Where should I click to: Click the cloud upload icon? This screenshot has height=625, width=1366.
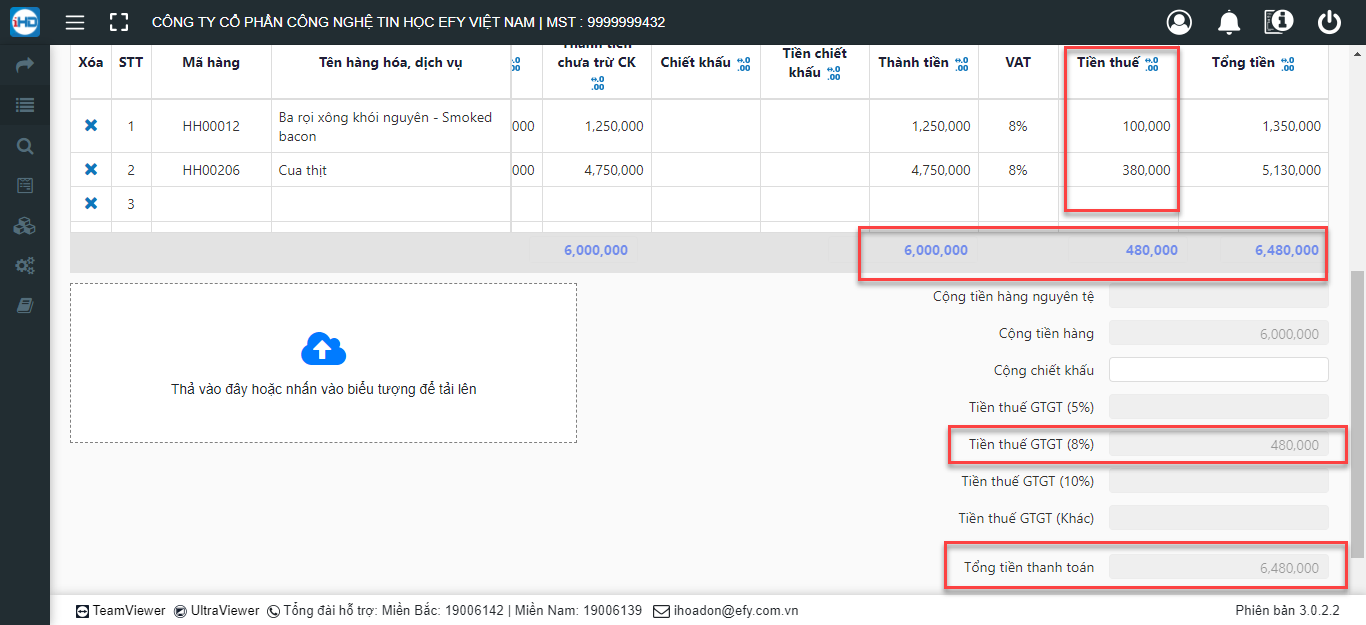[323, 349]
